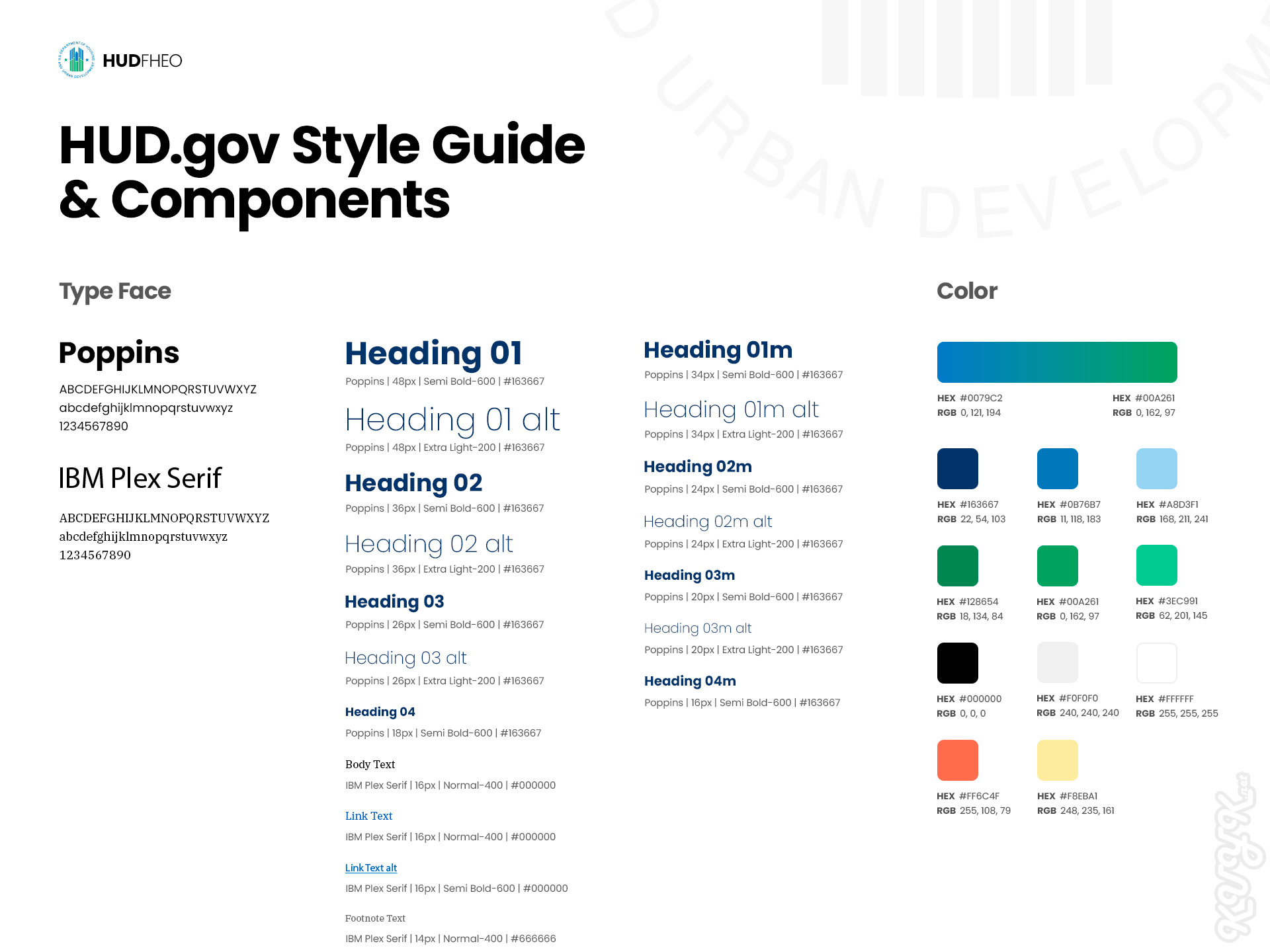Viewport: 1270px width, 952px height.
Task: Click the HUD circular seal logo
Action: click(77, 60)
